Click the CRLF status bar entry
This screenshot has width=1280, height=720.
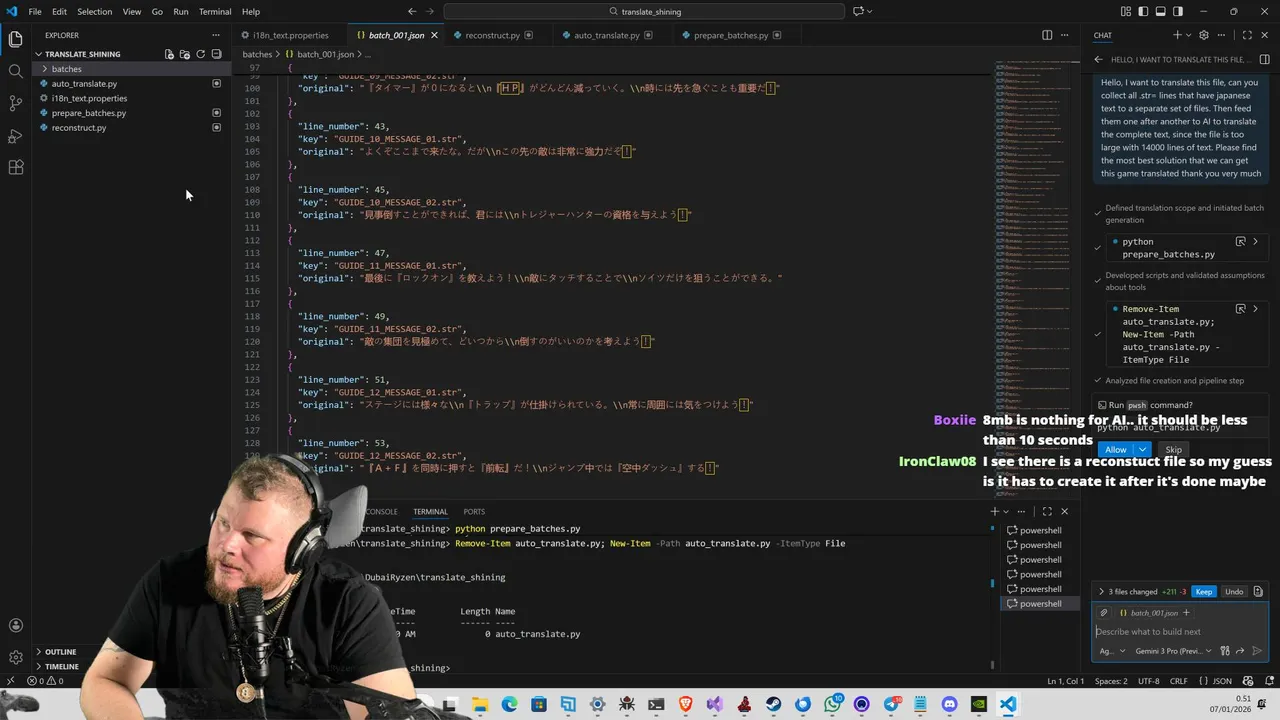(x=1178, y=681)
